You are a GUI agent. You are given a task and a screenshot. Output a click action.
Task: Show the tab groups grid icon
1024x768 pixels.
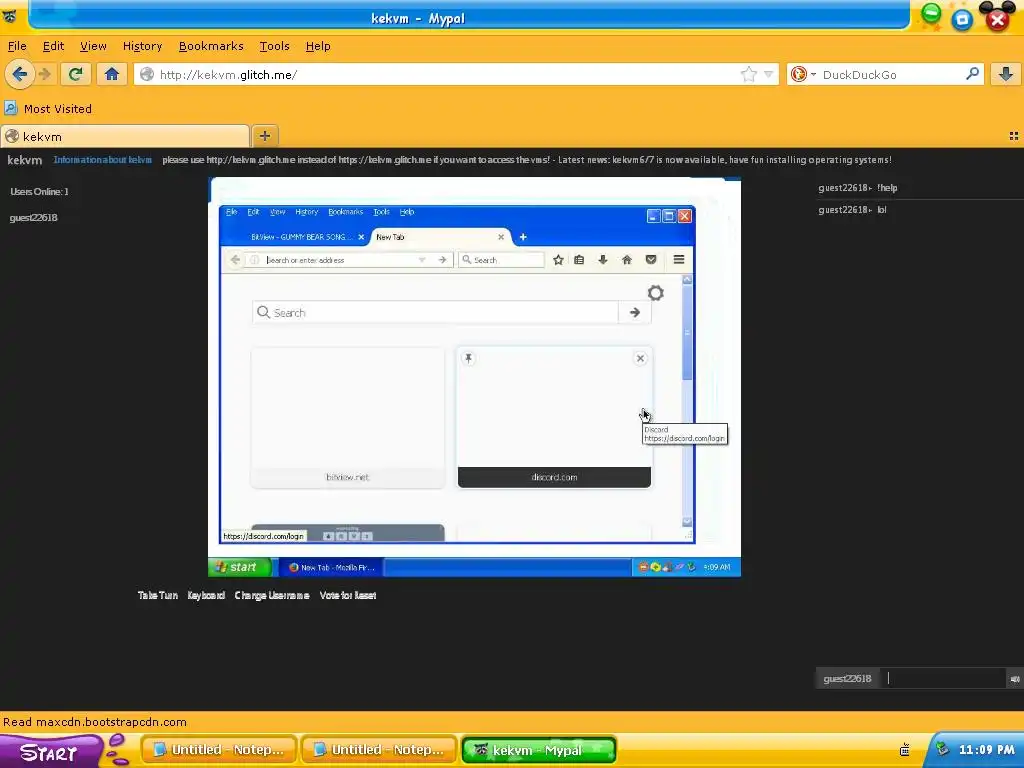point(1014,136)
